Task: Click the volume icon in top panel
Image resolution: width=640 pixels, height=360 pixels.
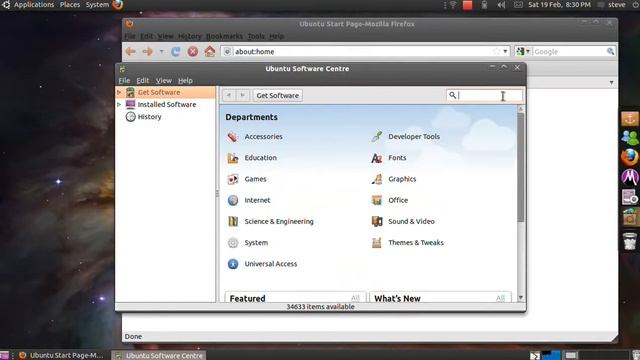Action: point(501,5)
